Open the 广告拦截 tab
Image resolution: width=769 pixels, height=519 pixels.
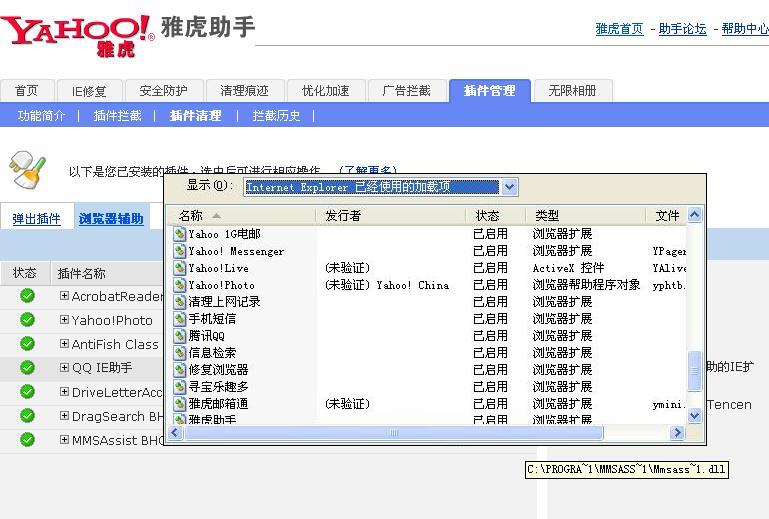[x=407, y=91]
